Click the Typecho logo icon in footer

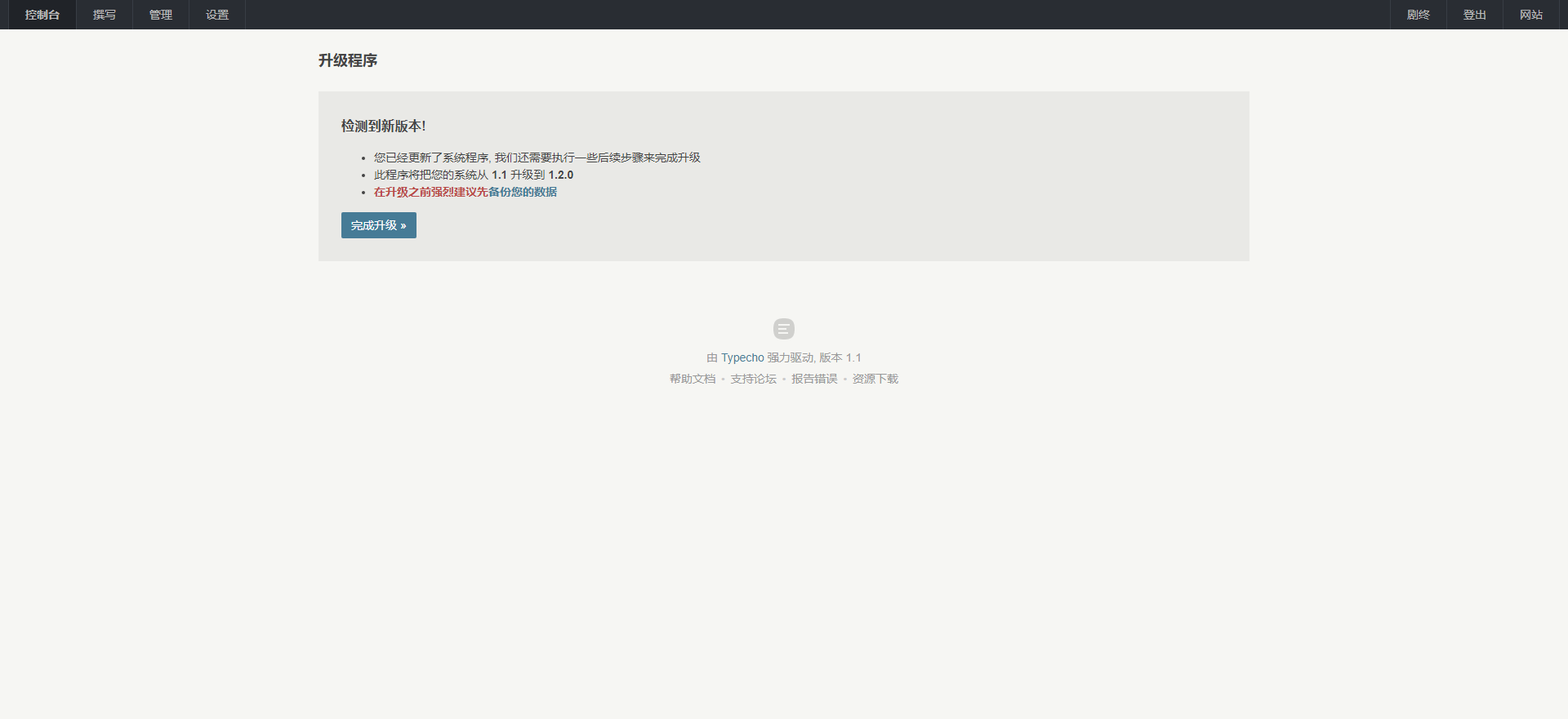(x=783, y=329)
